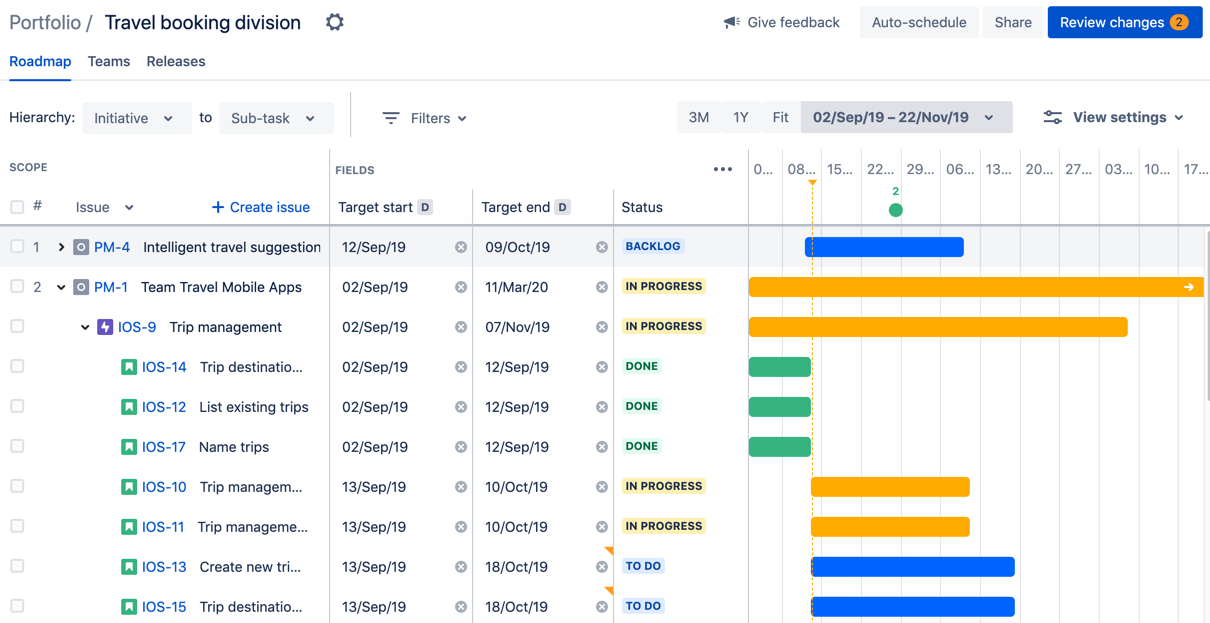Image resolution: width=1210 pixels, height=623 pixels.
Task: Click the green IOS-14 timeline bar
Action: (x=780, y=367)
